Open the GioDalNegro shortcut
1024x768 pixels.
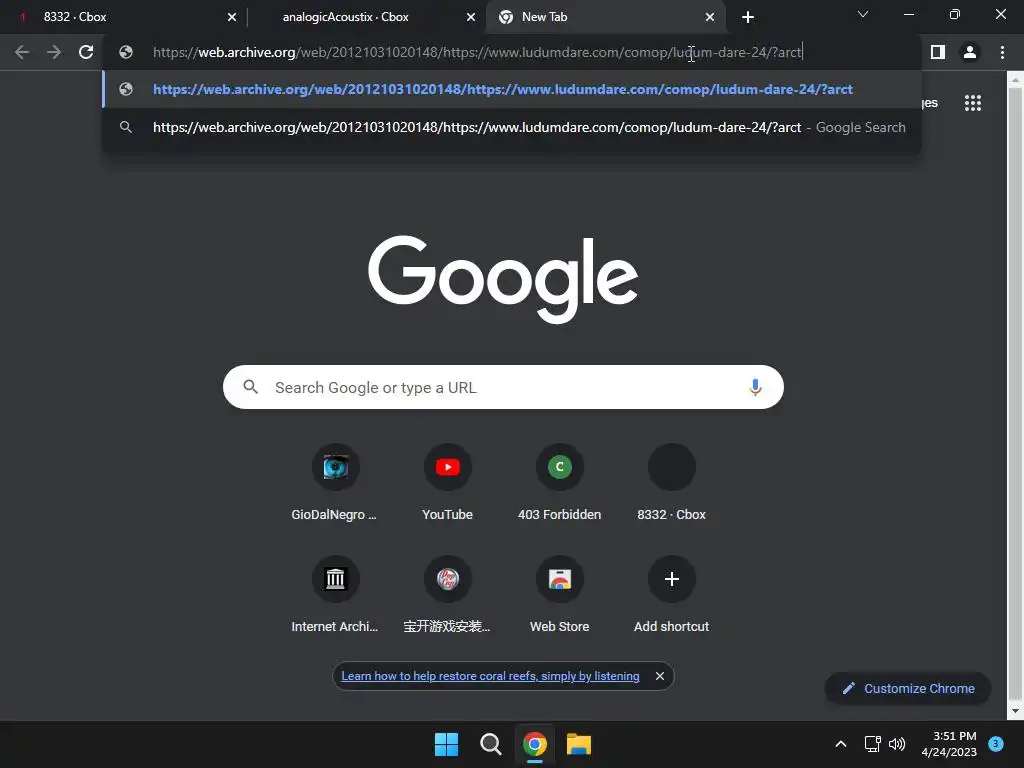coord(335,483)
